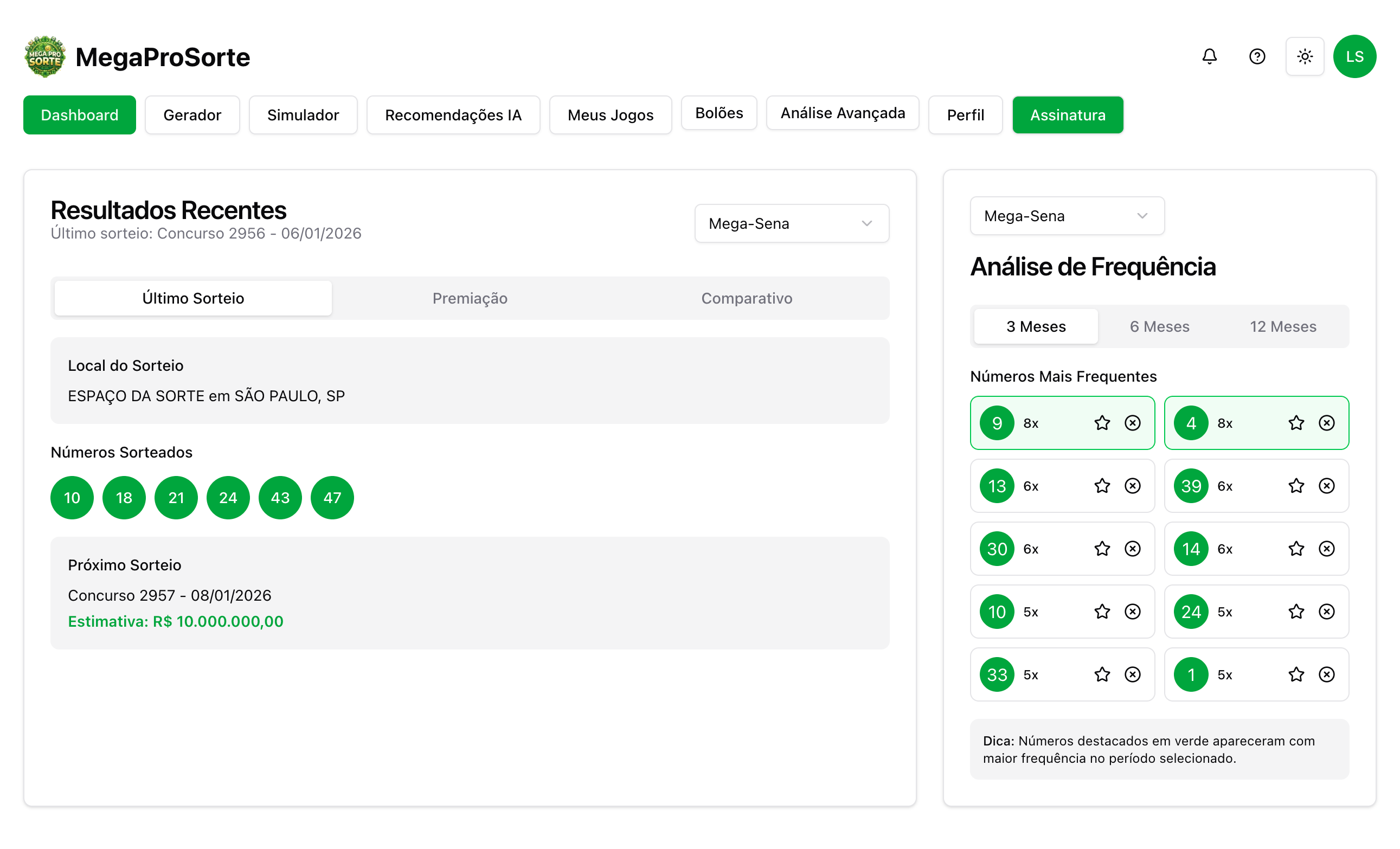The height and width of the screenshot is (849, 1400).
Task: Exclude number 39 using the X icon
Action: [x=1326, y=486]
